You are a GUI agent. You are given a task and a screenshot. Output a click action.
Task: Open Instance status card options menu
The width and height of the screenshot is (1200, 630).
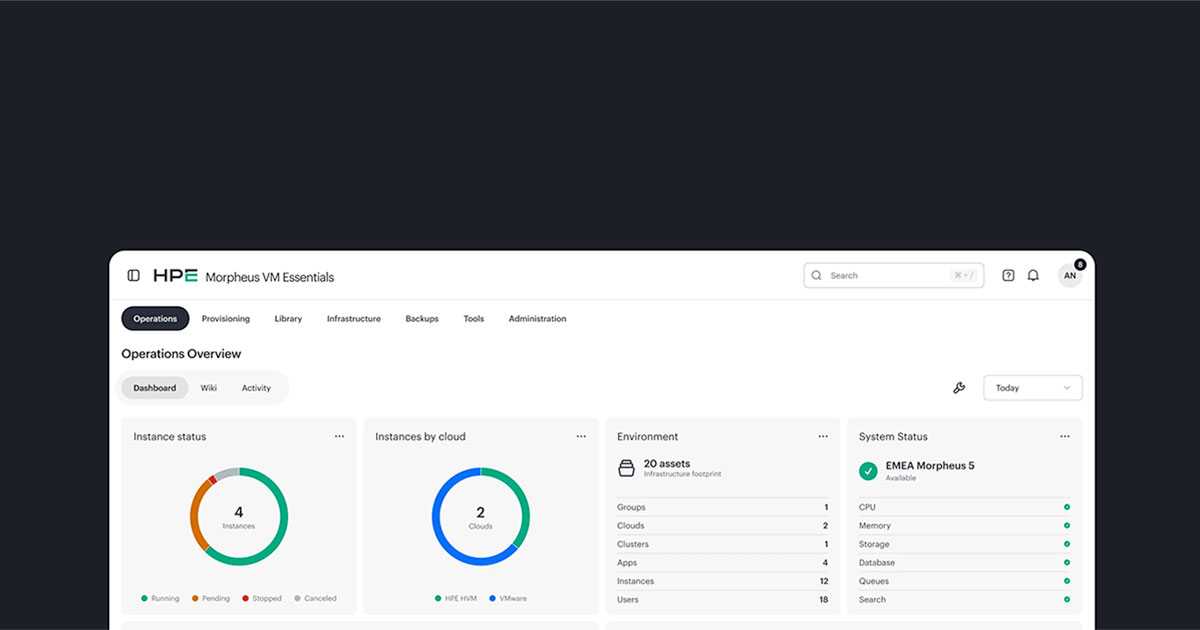click(x=339, y=437)
